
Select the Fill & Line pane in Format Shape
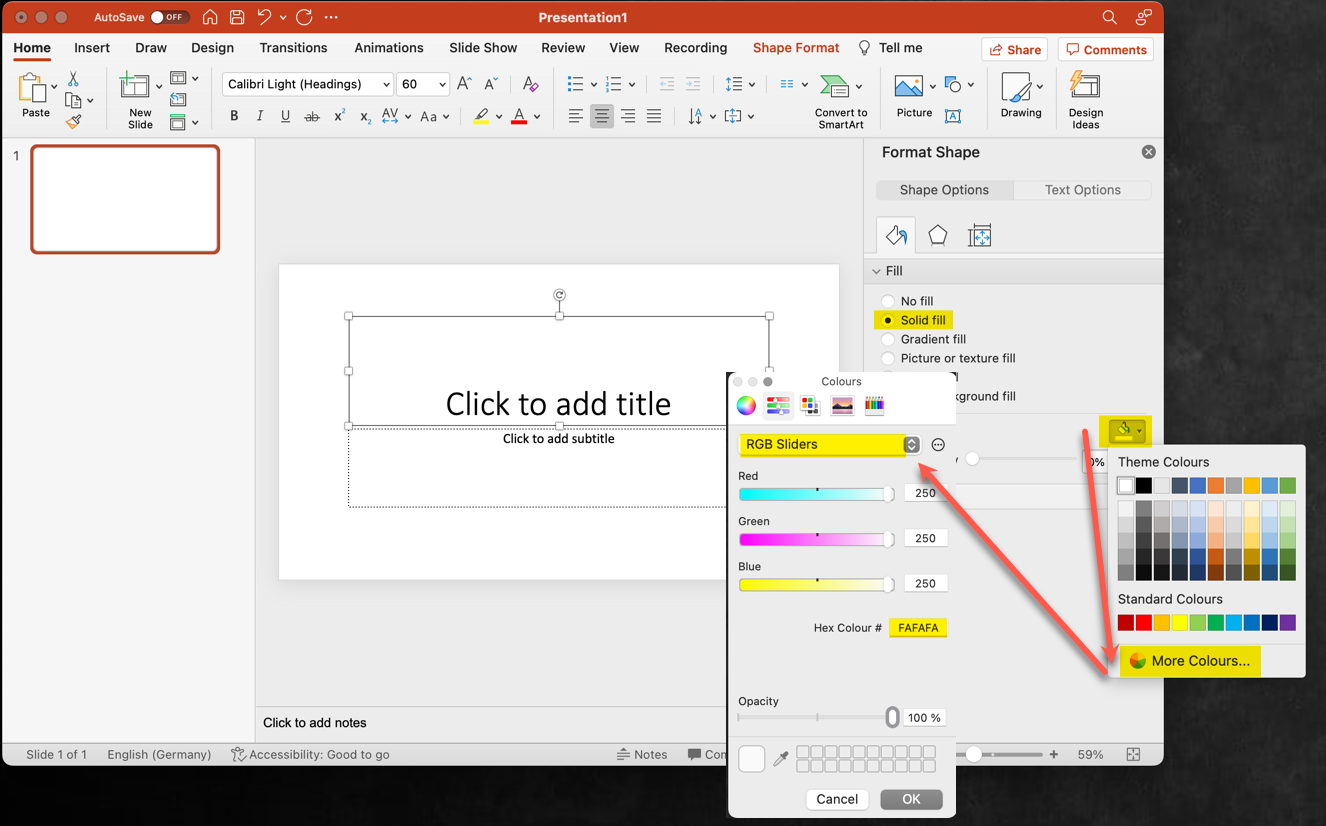895,234
